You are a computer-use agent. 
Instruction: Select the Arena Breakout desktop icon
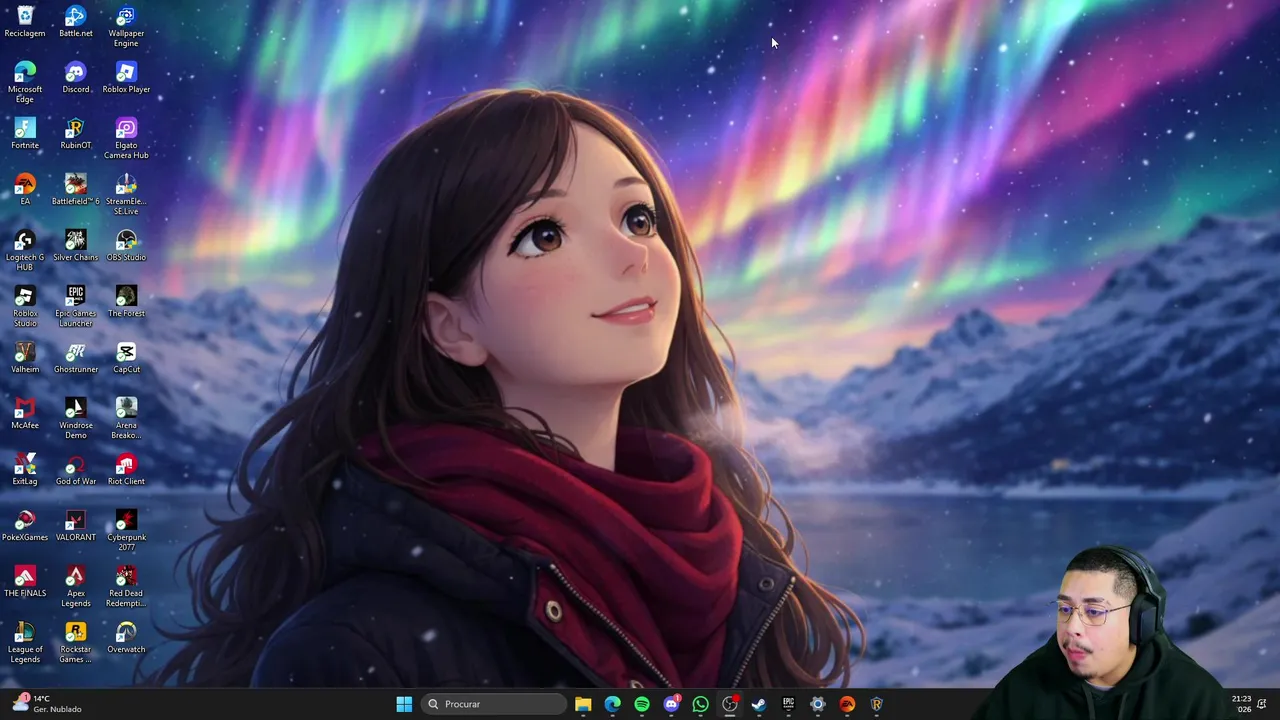pyautogui.click(x=126, y=419)
